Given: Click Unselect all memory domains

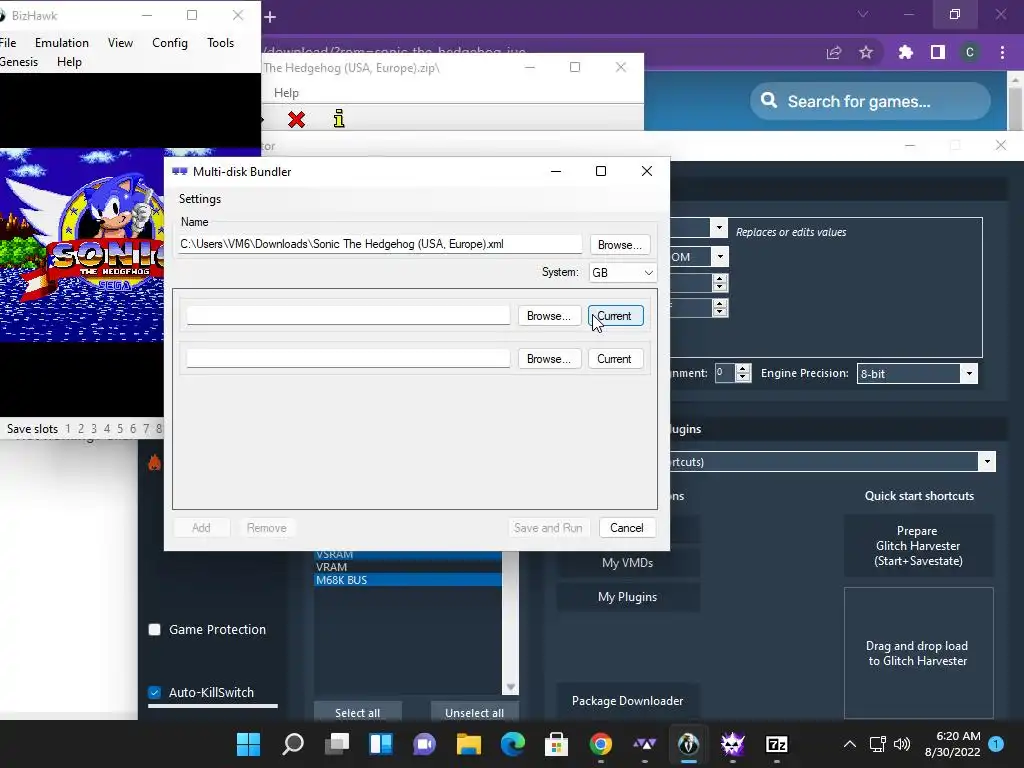Looking at the screenshot, I should click(474, 712).
